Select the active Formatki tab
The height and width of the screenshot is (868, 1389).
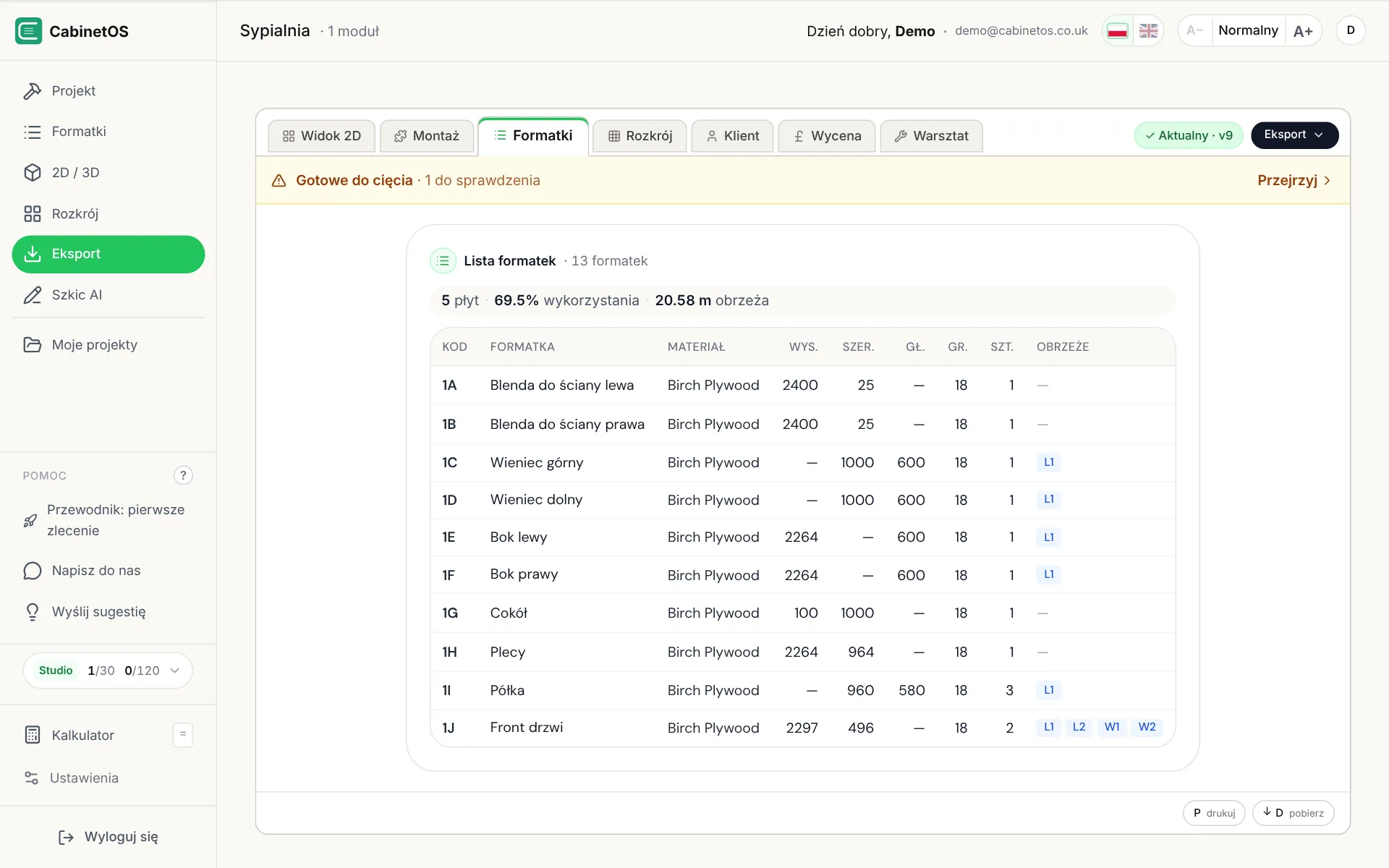click(533, 136)
